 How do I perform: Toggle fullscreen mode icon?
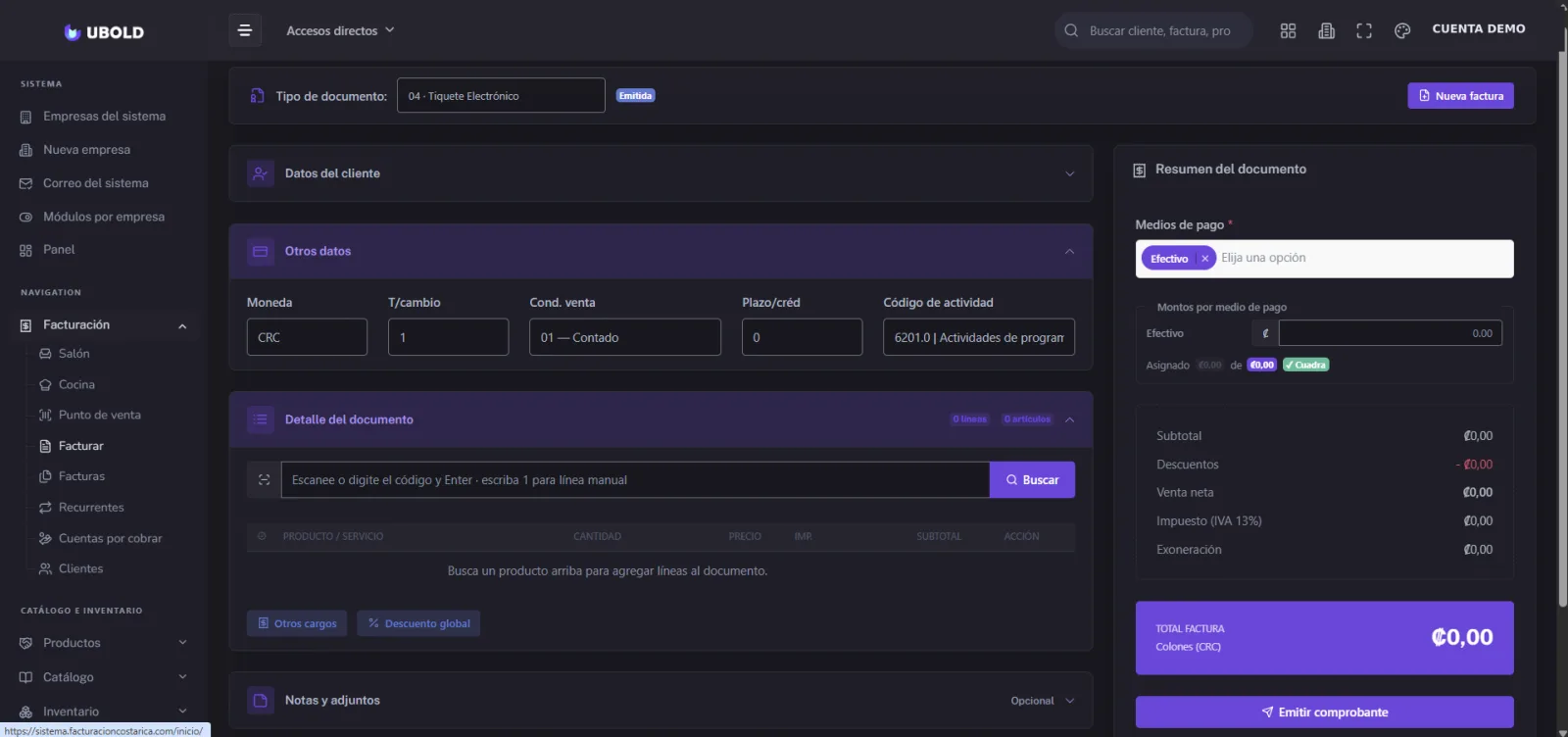point(1364,30)
